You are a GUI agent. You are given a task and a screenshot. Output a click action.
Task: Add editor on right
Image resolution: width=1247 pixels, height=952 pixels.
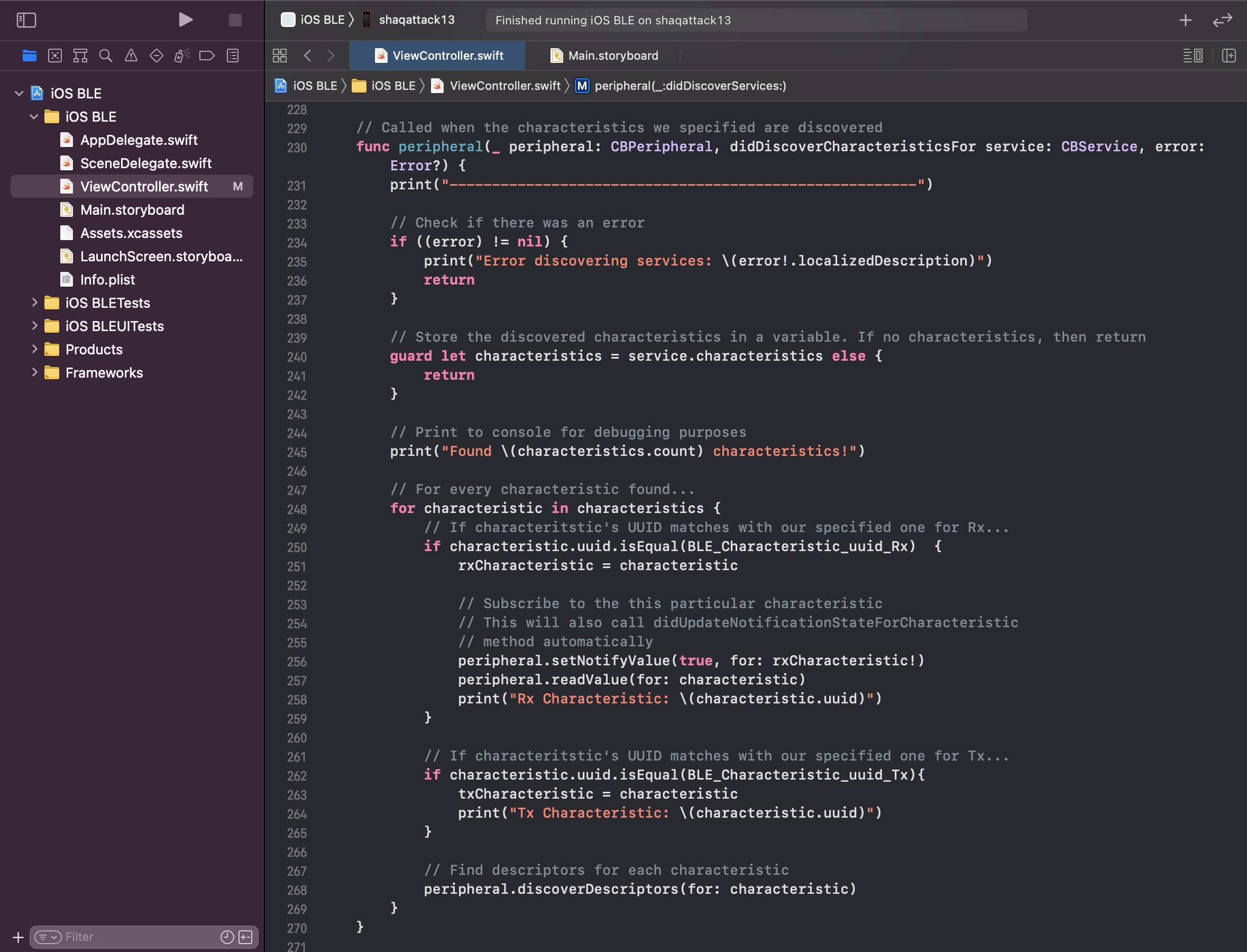pyautogui.click(x=1228, y=56)
